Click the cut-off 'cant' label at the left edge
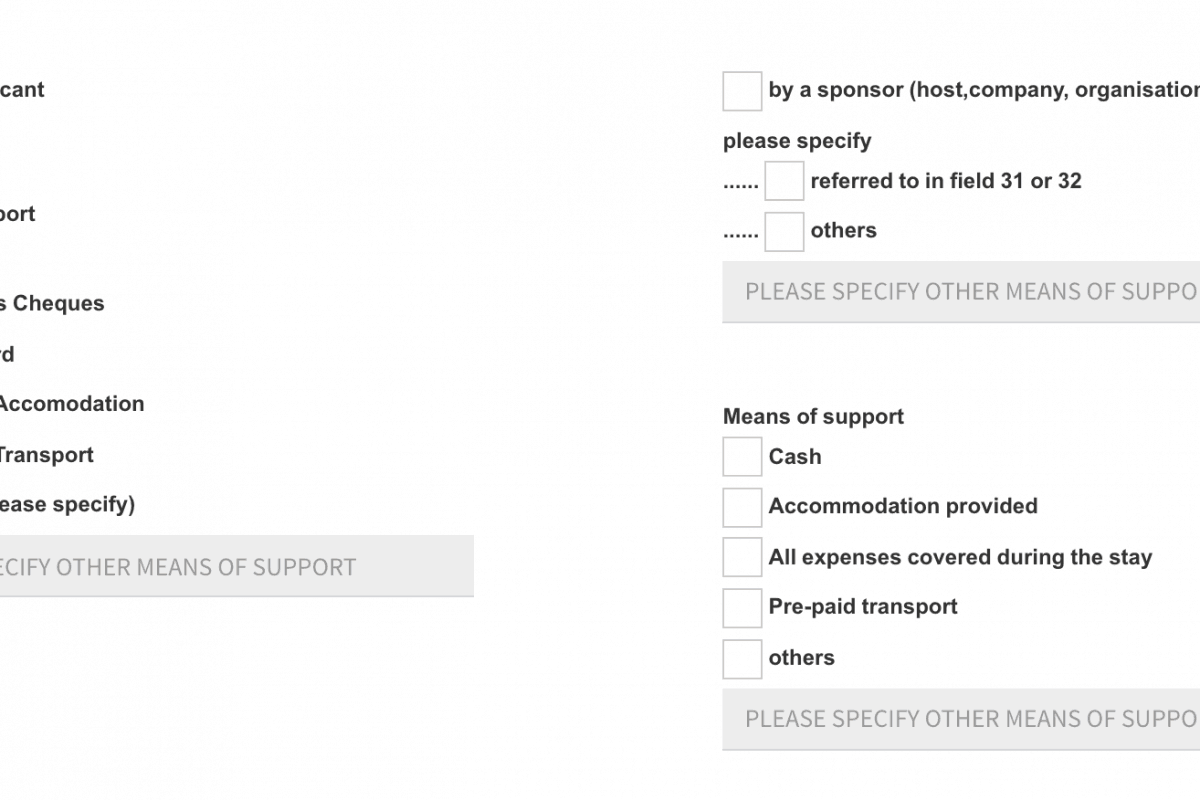 tap(22, 90)
